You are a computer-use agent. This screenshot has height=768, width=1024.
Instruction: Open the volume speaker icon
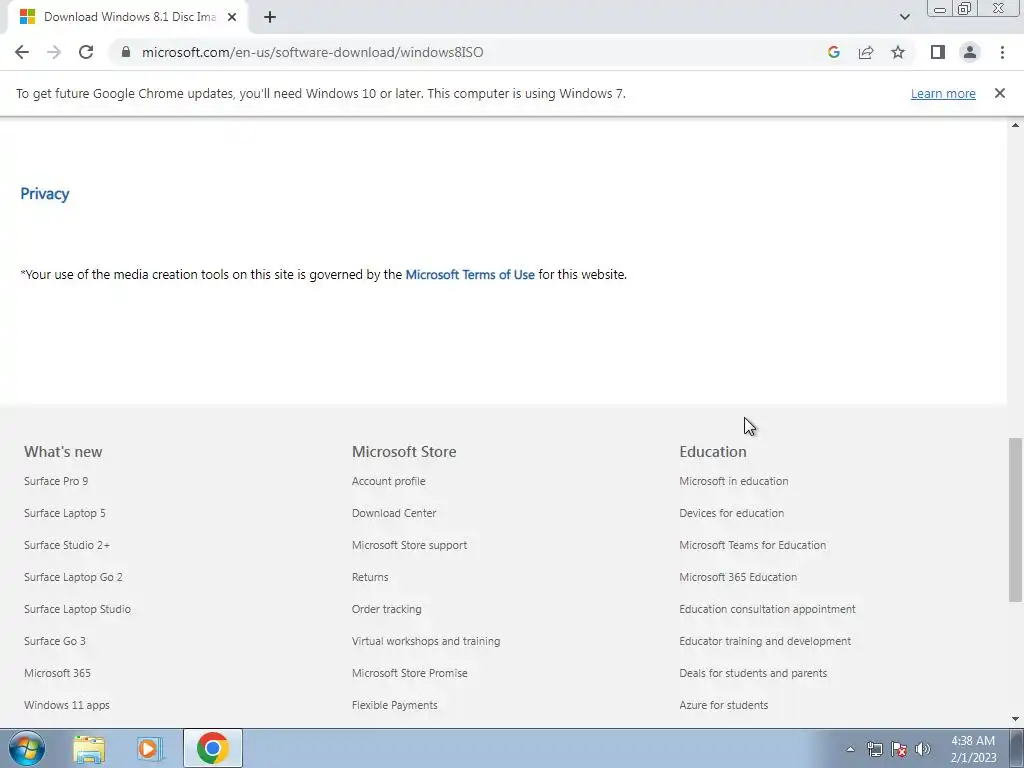(923, 749)
